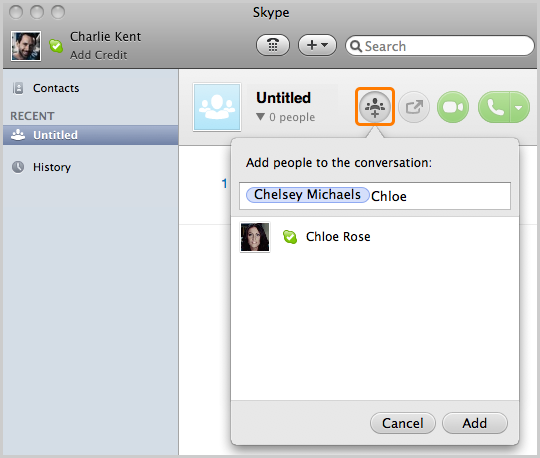The height and width of the screenshot is (458, 540).
Task: Open Contacts in the sidebar
Action: [x=56, y=88]
